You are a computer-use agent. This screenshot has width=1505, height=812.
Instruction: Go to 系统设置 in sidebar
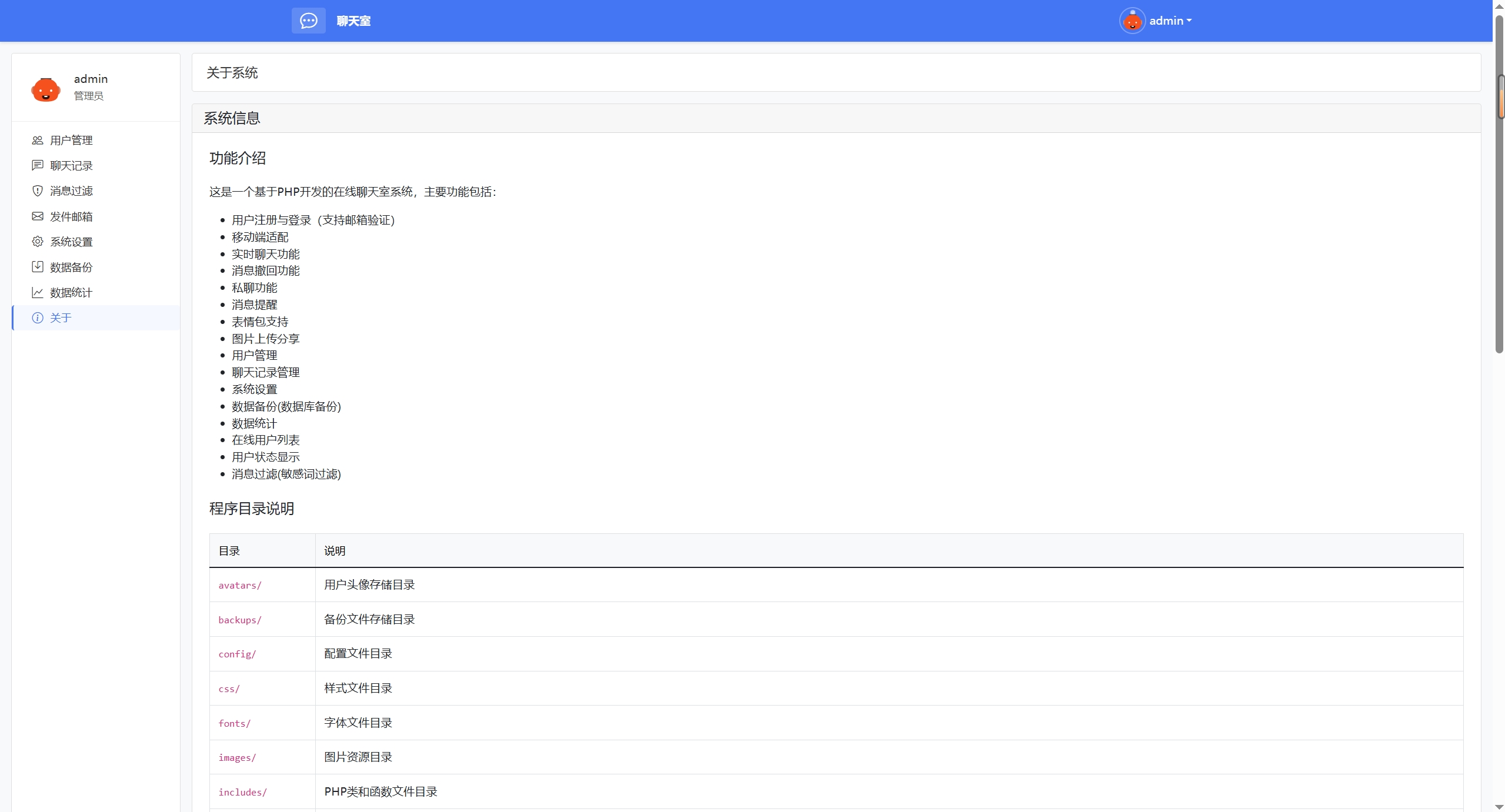[71, 242]
